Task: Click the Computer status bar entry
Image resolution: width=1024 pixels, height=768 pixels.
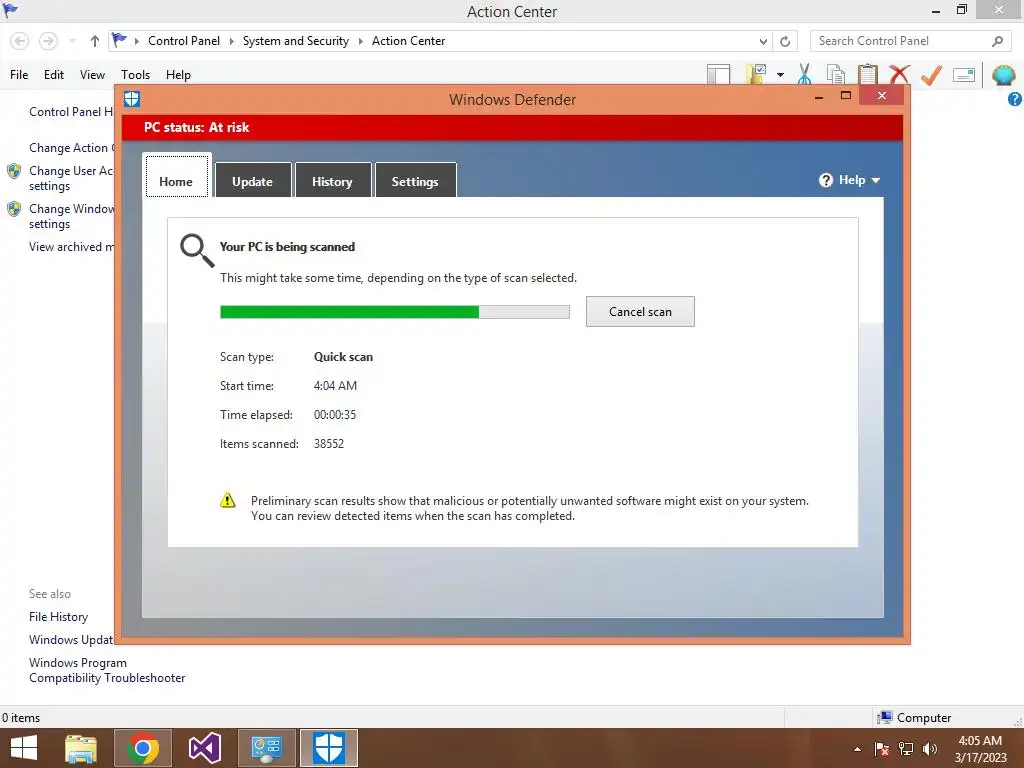Action: point(914,717)
